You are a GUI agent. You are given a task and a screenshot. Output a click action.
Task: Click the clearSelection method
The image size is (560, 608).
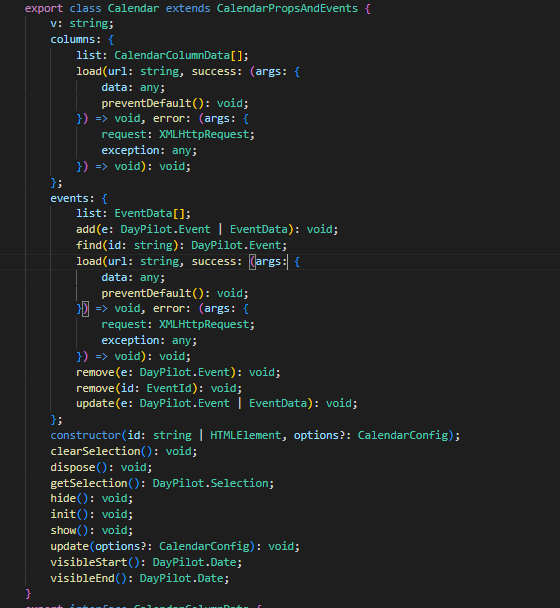point(95,451)
